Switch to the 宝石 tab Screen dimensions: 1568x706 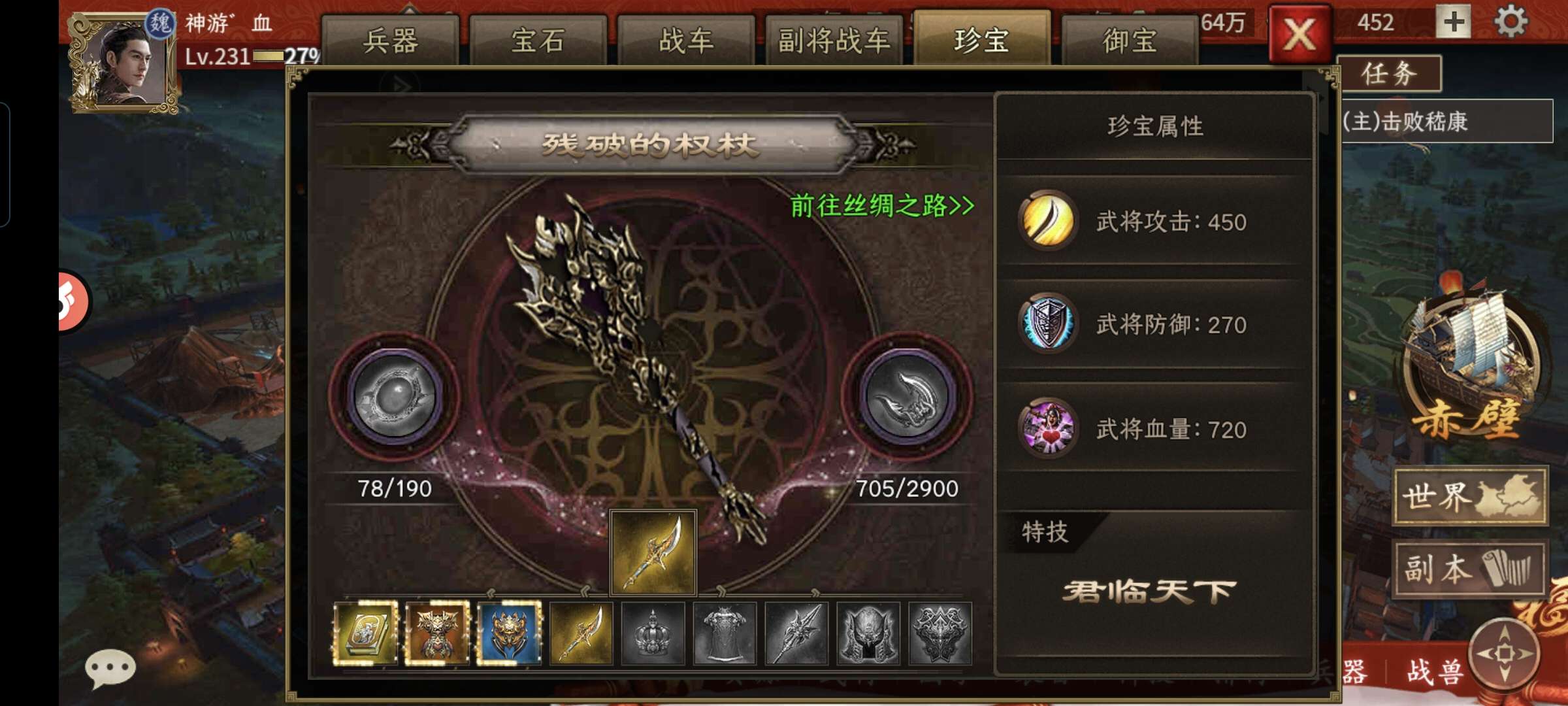[x=538, y=41]
